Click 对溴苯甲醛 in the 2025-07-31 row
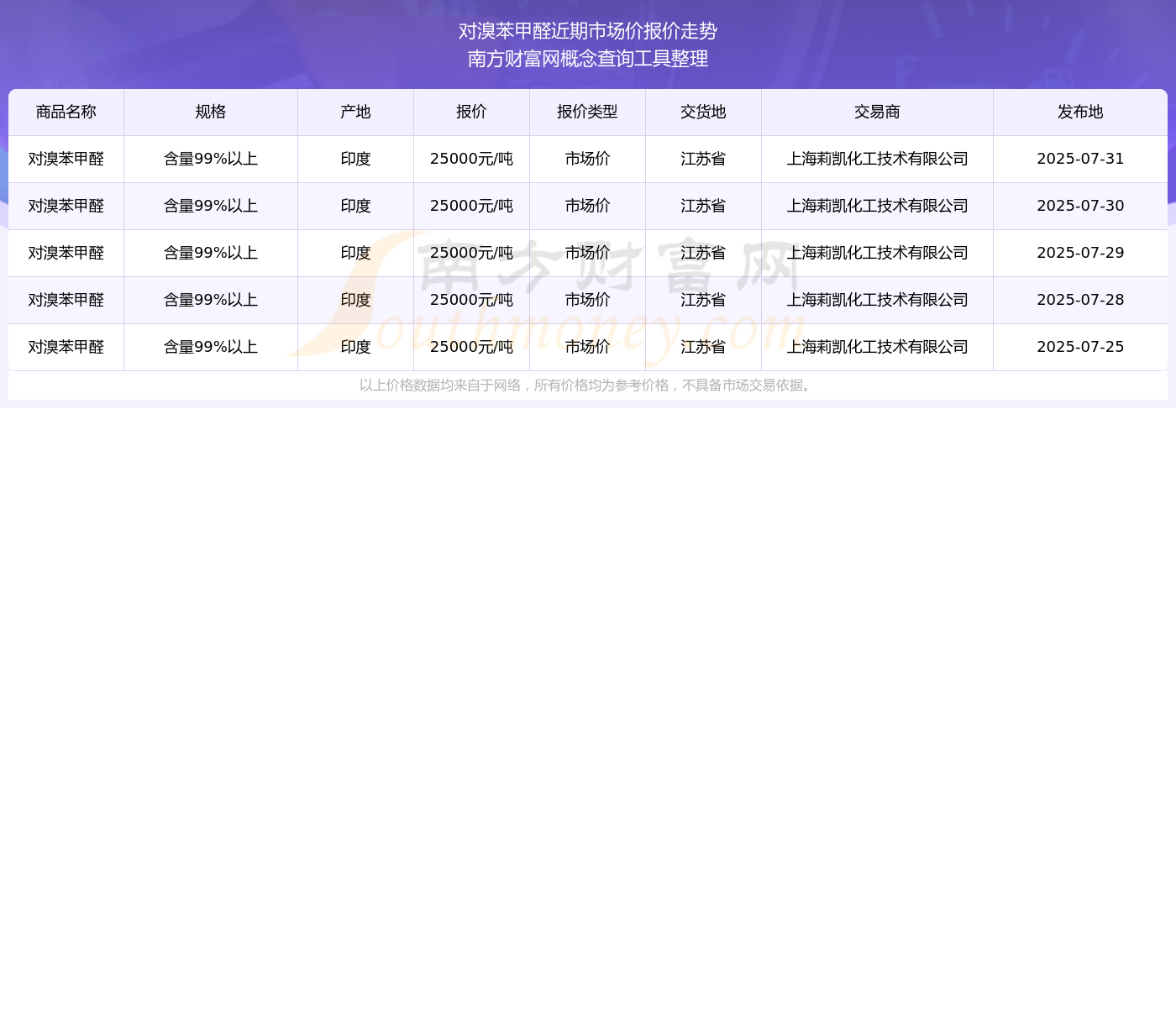1176x1012 pixels. (x=66, y=159)
